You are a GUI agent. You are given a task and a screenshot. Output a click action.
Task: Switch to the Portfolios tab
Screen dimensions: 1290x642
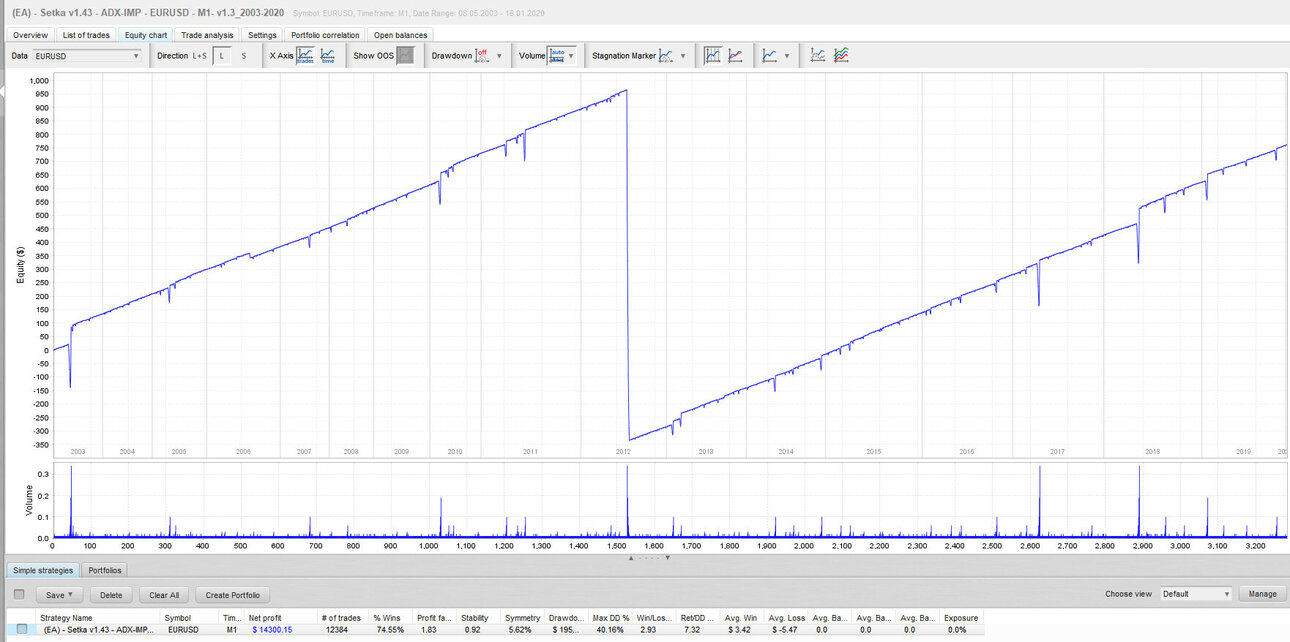105,570
